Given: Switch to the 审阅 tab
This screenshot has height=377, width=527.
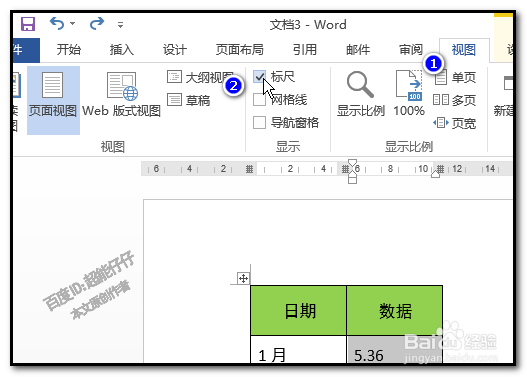Looking at the screenshot, I should point(411,50).
